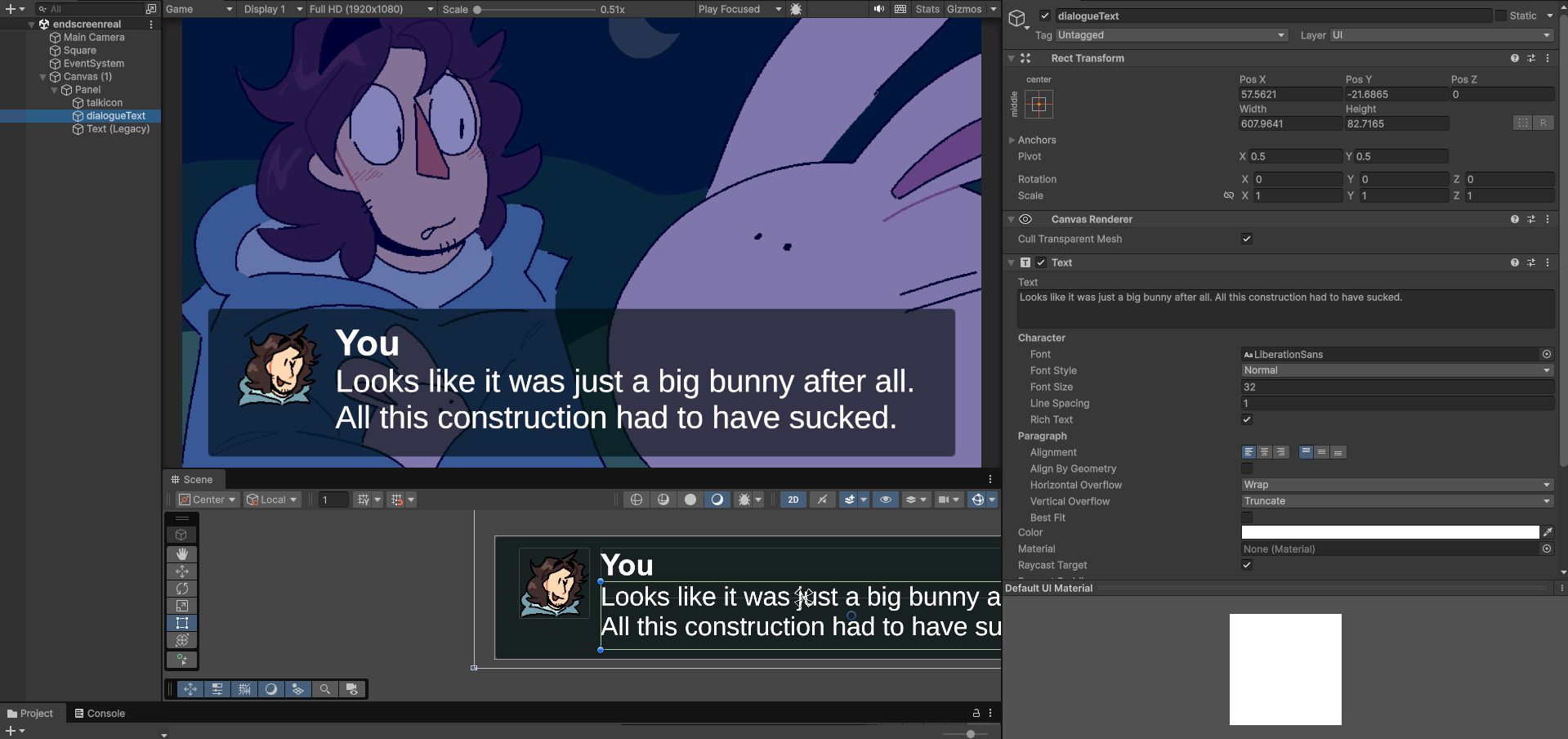Click the Mute Audio speaker icon
The height and width of the screenshot is (739, 1568).
tap(878, 9)
